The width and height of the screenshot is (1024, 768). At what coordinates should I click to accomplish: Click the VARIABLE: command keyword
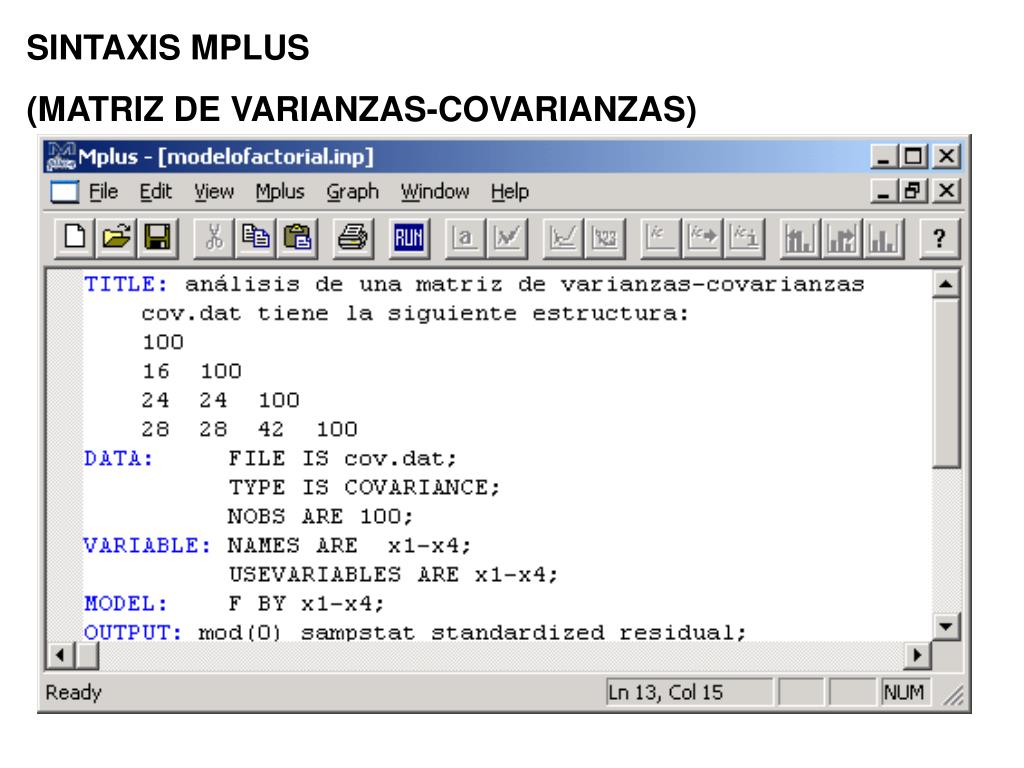tap(148, 545)
